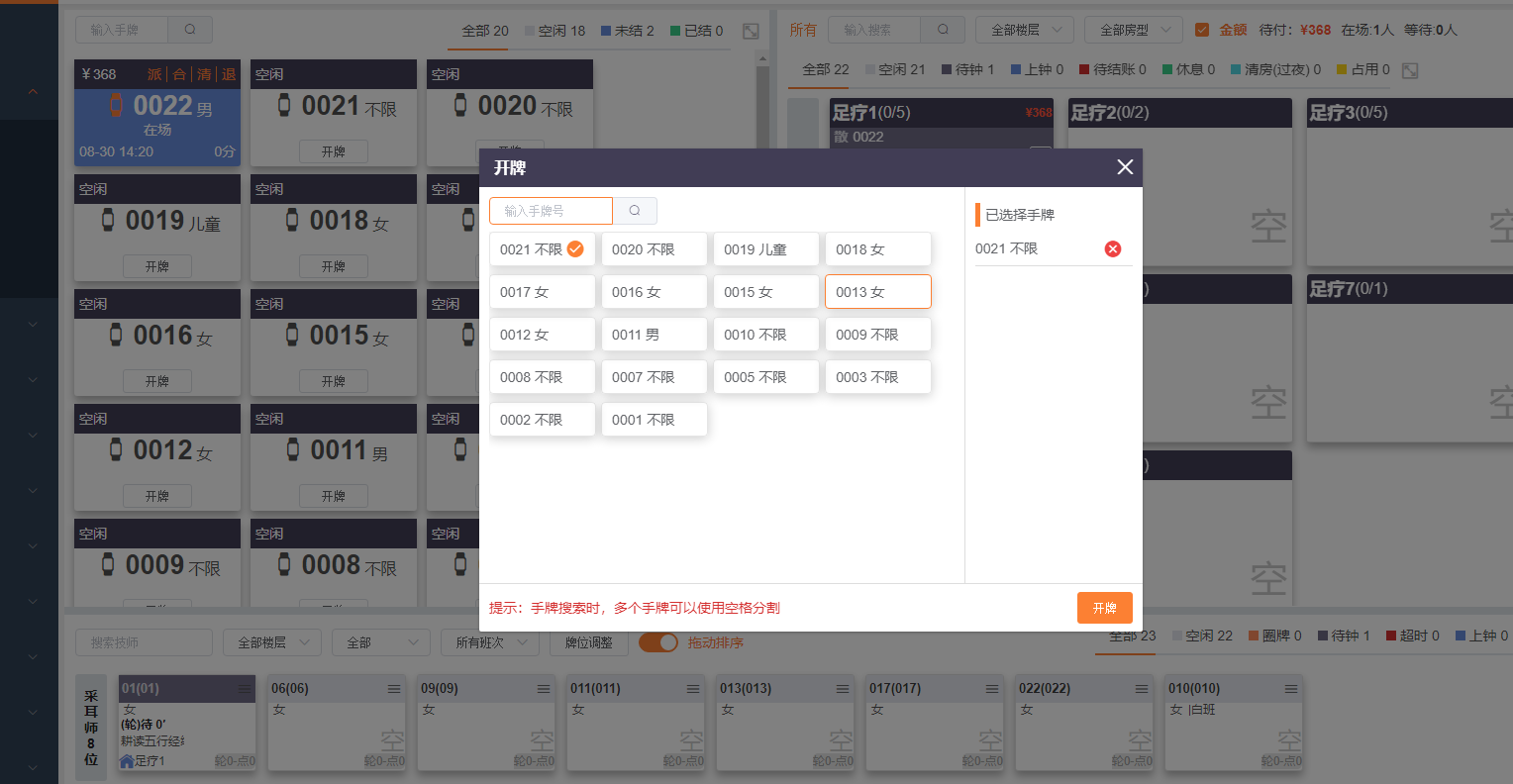Click the house icon on technician card 01(01)
This screenshot has height=784, width=1513.
pos(127,761)
